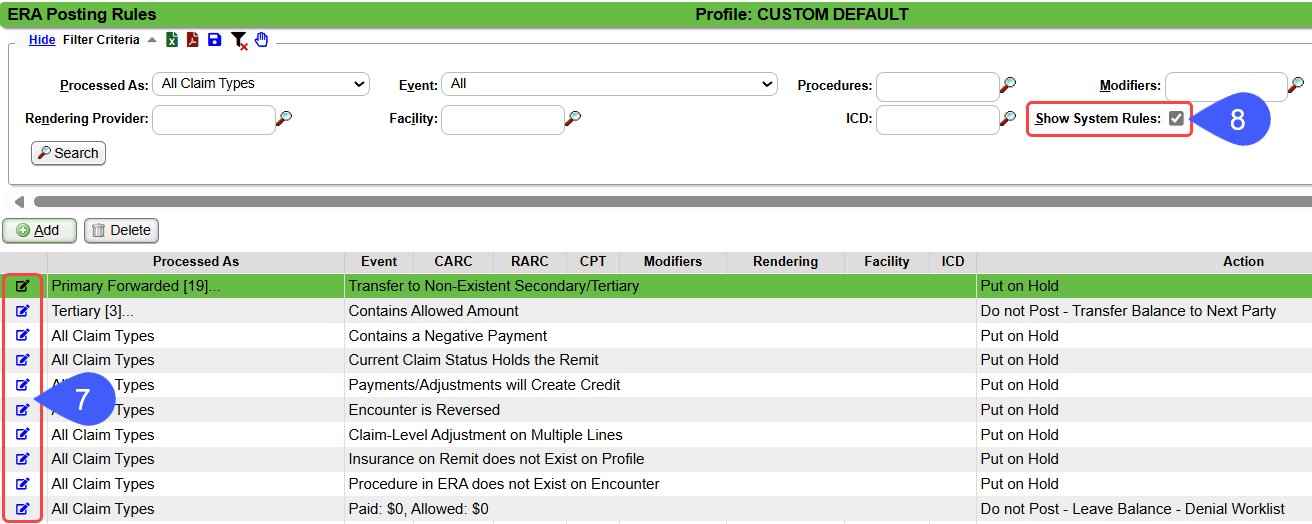The image size is (1312, 524).
Task: Click the blue hand icon
Action: click(x=262, y=40)
